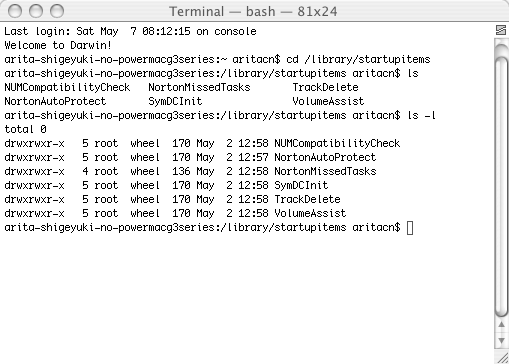Image resolution: width=509 pixels, height=364 pixels.
Task: Click the 'Welcome to Darwin!' line
Action: click(58, 45)
